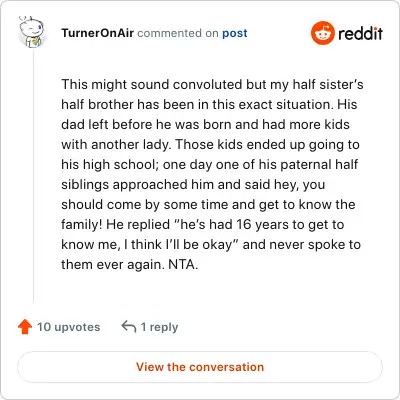Click the reply arrow icon
This screenshot has height=400, width=400.
[x=129, y=326]
